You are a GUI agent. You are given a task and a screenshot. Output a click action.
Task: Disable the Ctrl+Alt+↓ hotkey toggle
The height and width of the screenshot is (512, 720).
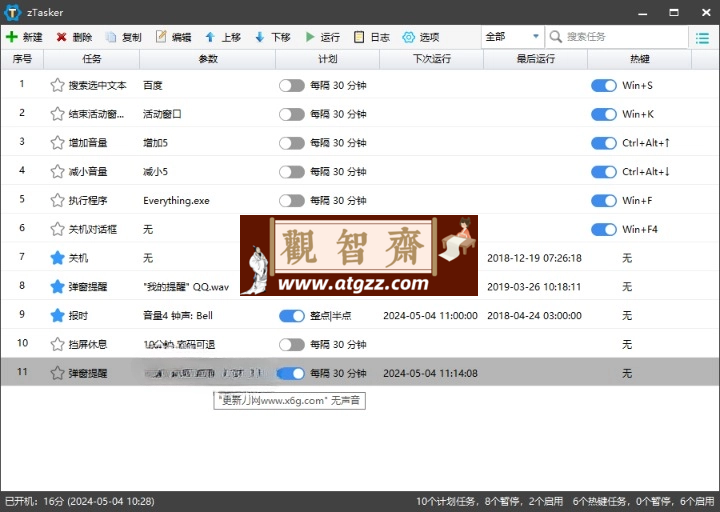(x=604, y=172)
